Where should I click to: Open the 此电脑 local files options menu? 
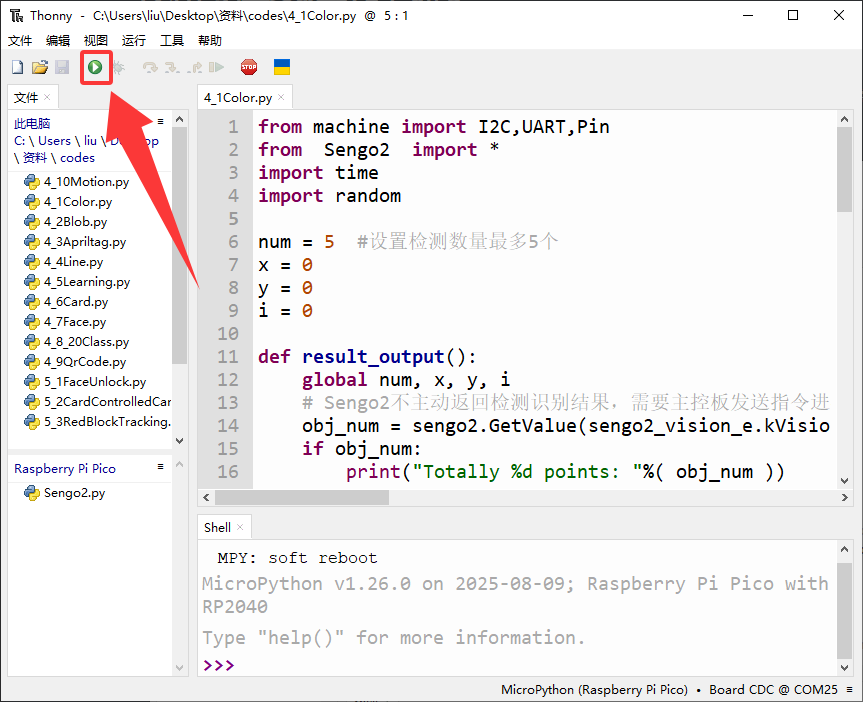(x=161, y=121)
